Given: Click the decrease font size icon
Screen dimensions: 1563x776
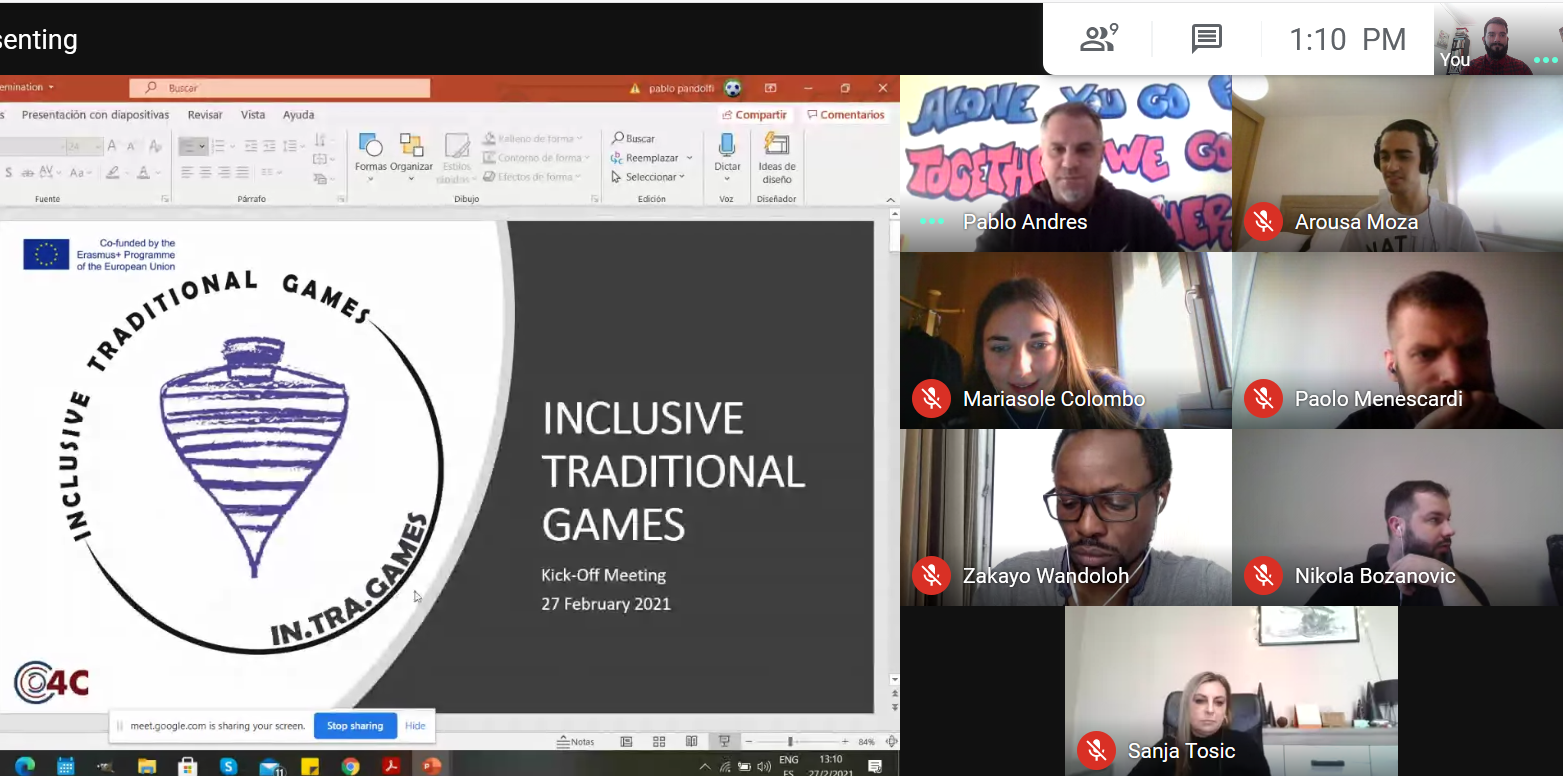Looking at the screenshot, I should coord(131,146).
